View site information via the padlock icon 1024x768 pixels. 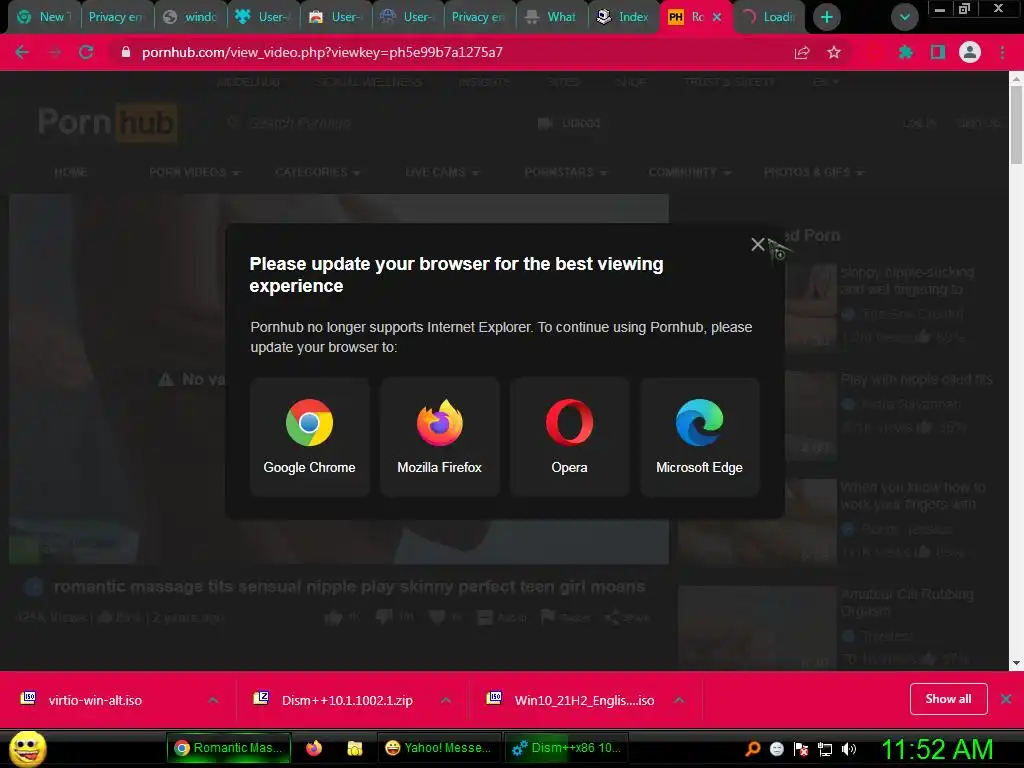pos(126,52)
